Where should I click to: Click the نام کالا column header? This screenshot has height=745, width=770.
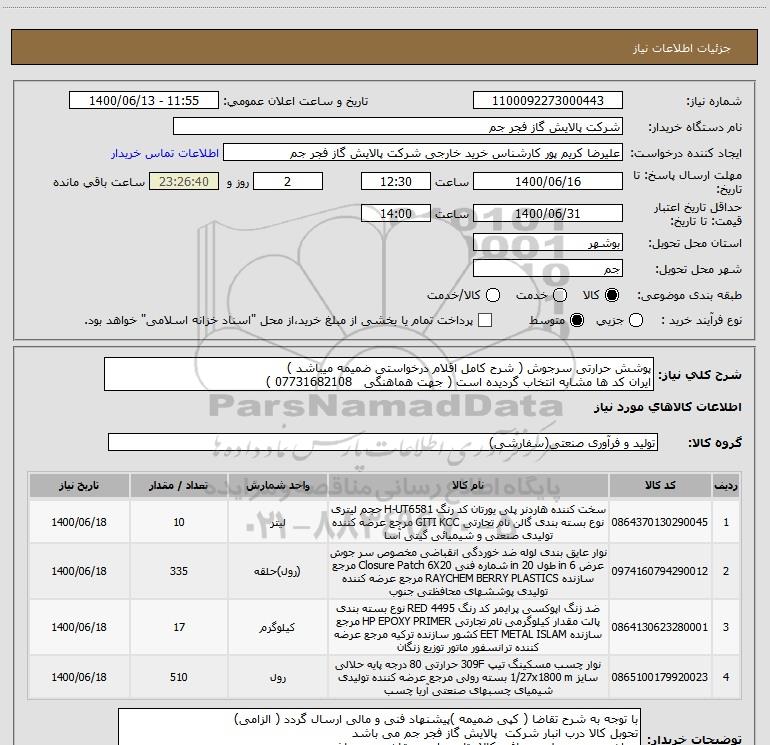[468, 486]
